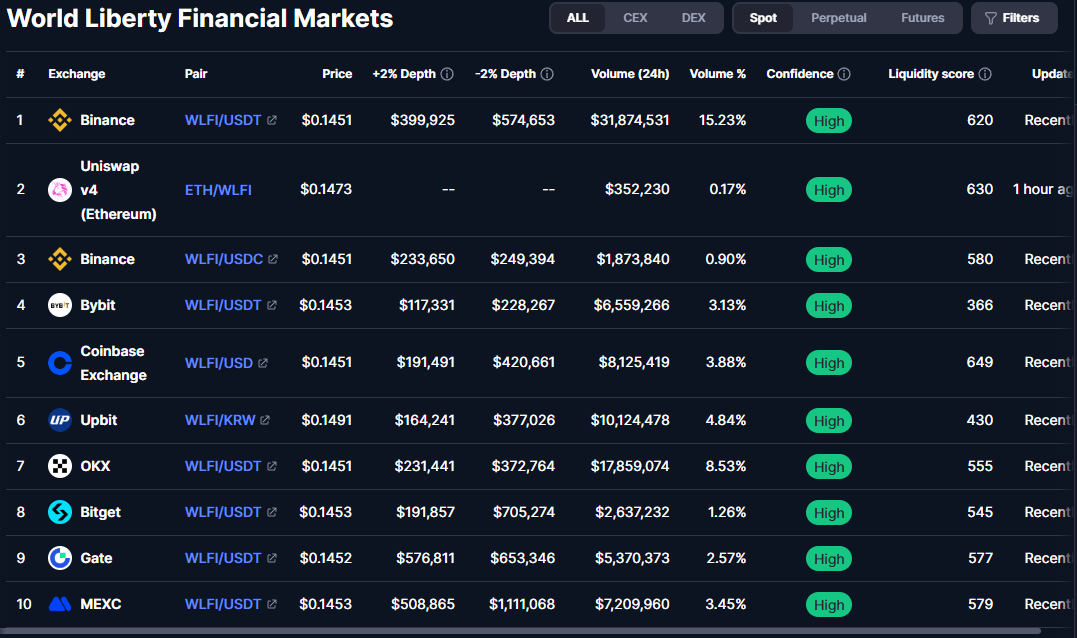Open external link icon for Upbit WLFI/KRW
The height and width of the screenshot is (638, 1077).
coord(265,420)
